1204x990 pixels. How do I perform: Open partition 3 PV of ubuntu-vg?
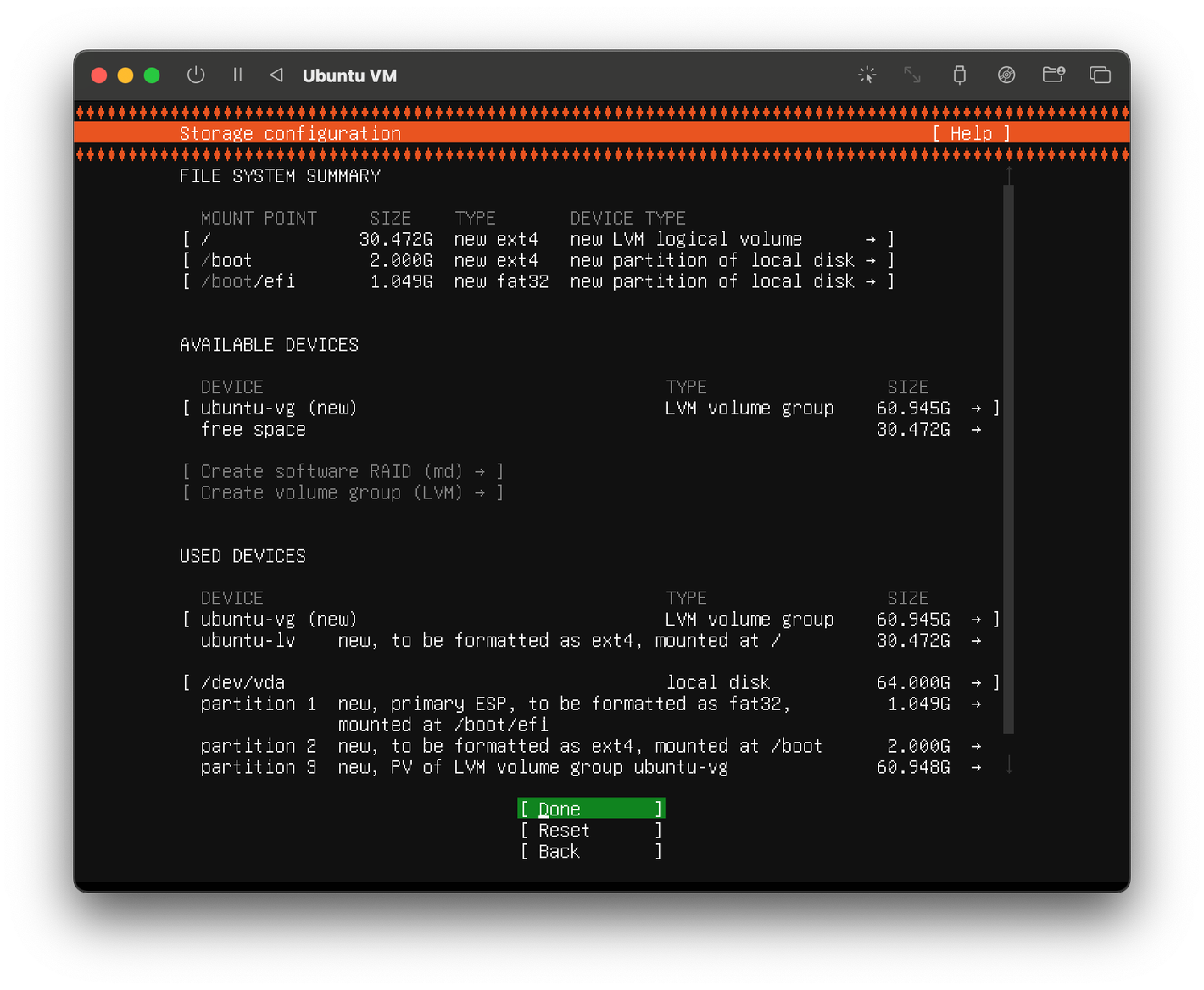(x=591, y=767)
